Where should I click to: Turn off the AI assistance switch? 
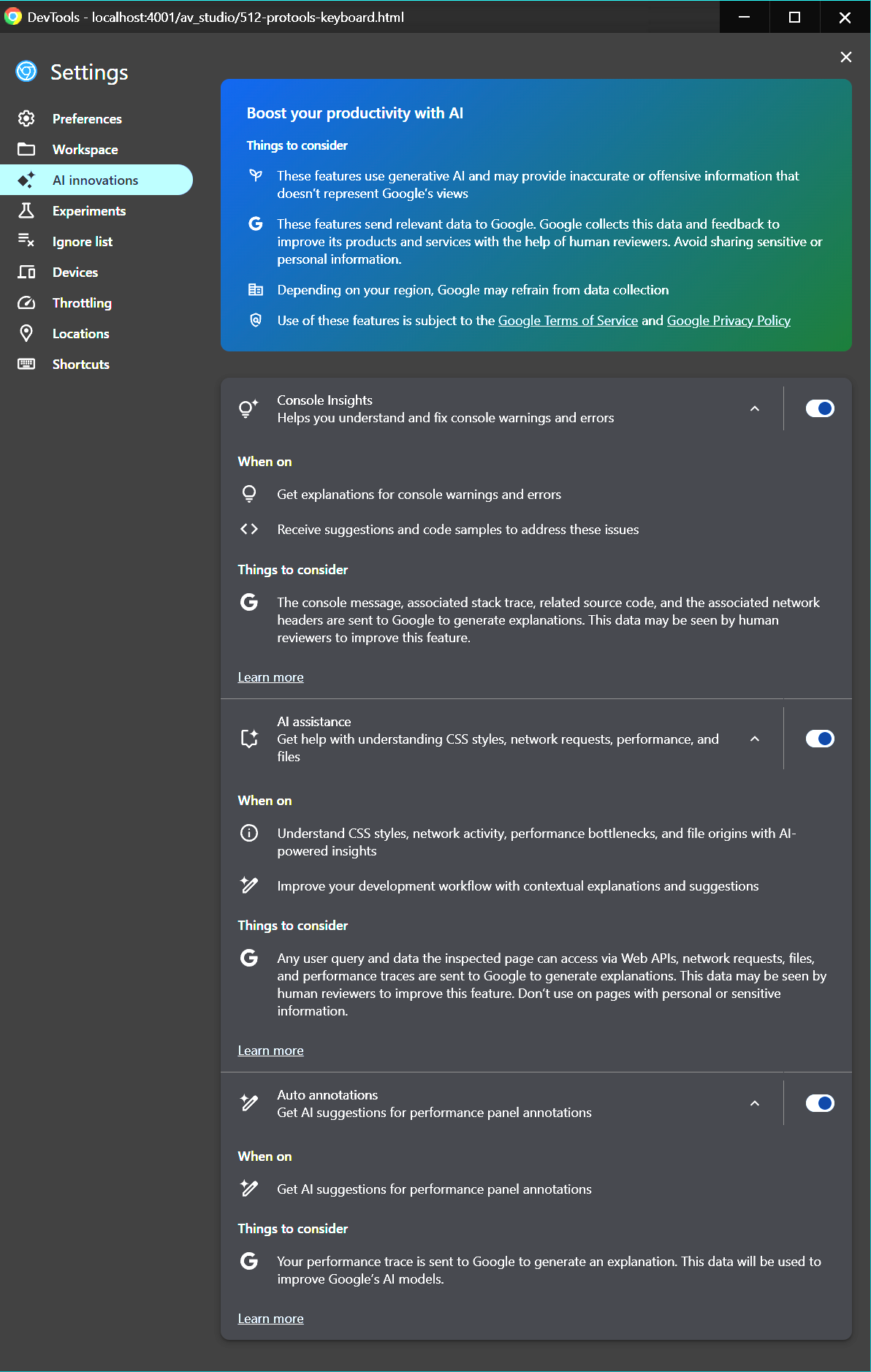pyautogui.click(x=819, y=739)
